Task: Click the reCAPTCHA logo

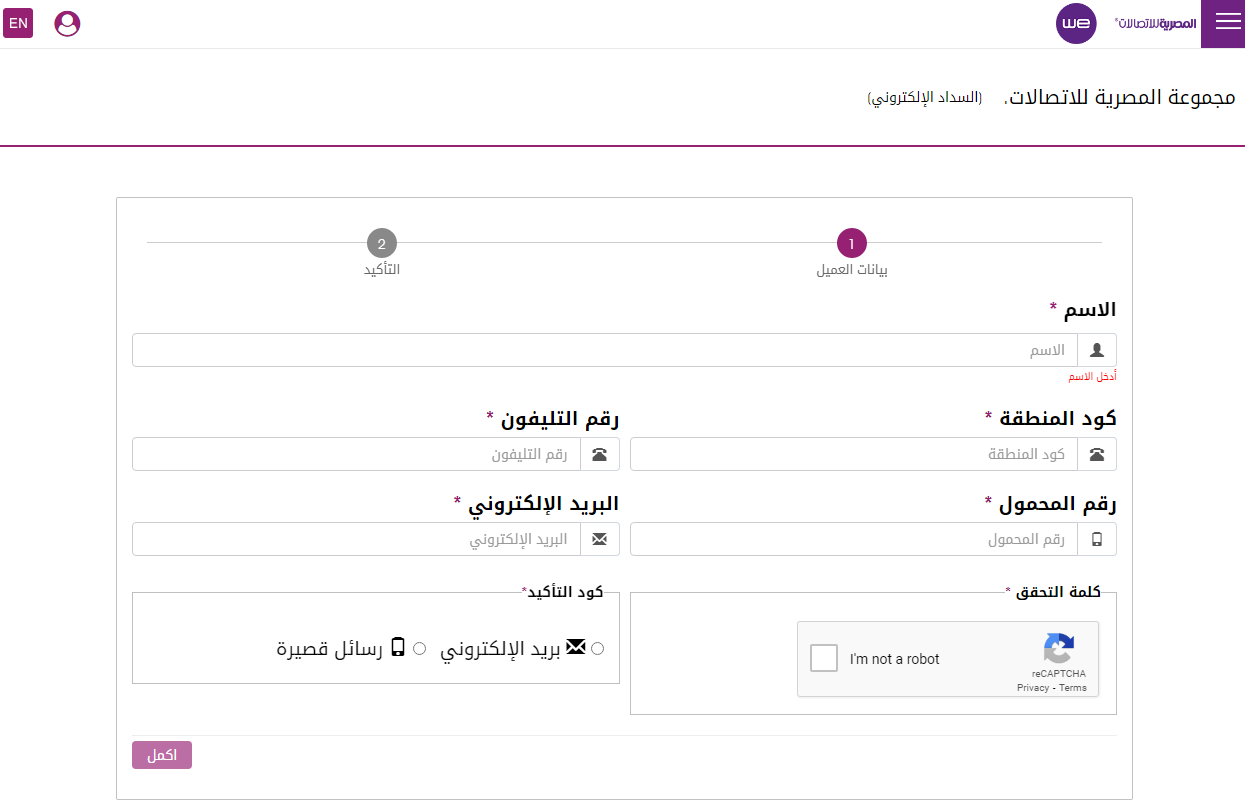Action: pyautogui.click(x=1058, y=649)
